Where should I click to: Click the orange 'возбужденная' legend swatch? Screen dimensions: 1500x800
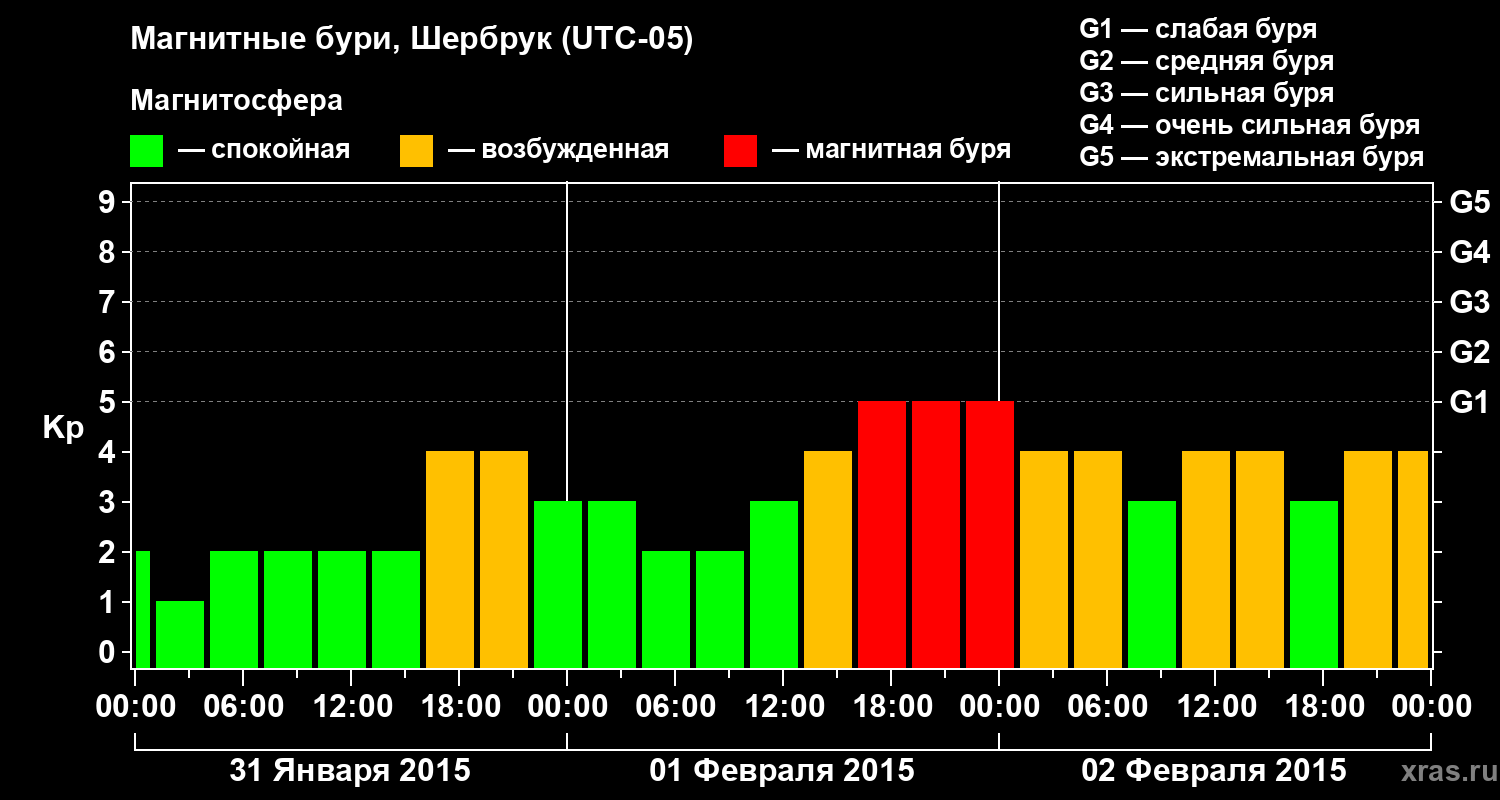pos(416,150)
